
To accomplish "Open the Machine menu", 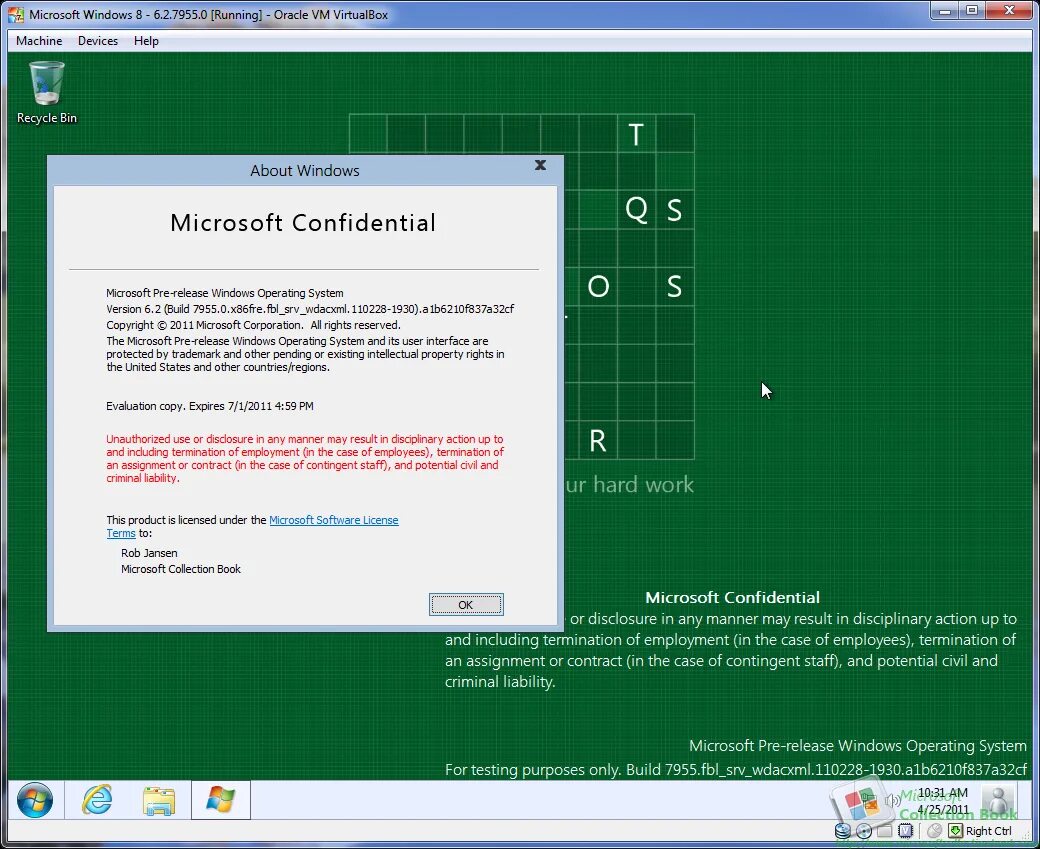I will 39,40.
